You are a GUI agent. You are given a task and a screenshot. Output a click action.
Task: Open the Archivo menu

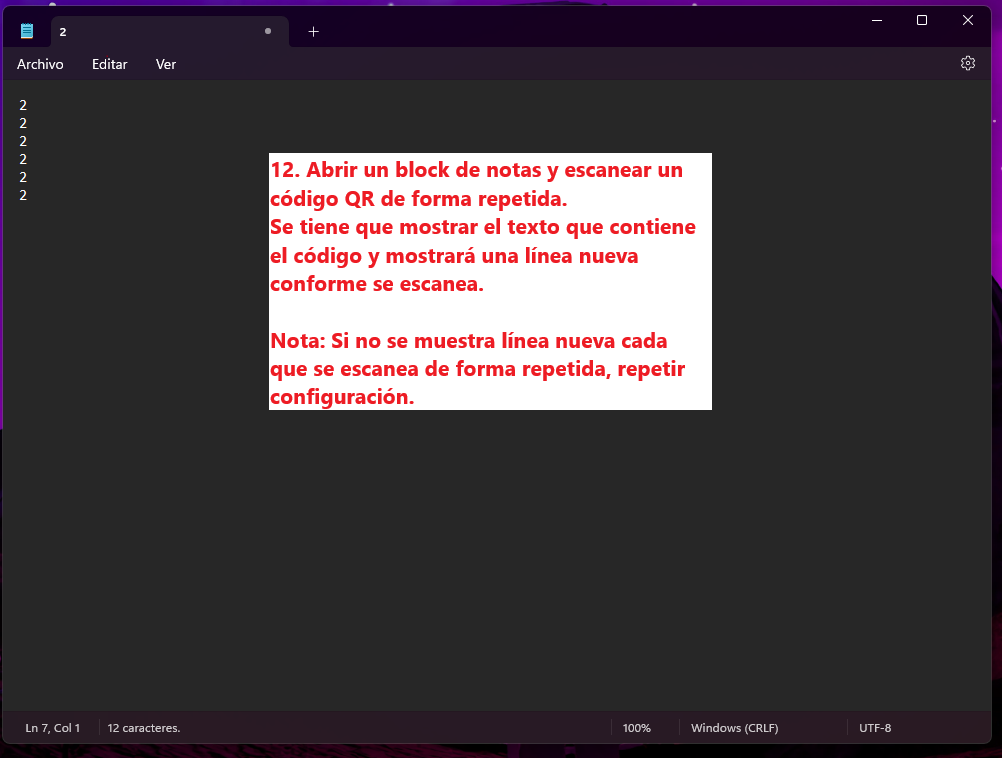pyautogui.click(x=40, y=64)
